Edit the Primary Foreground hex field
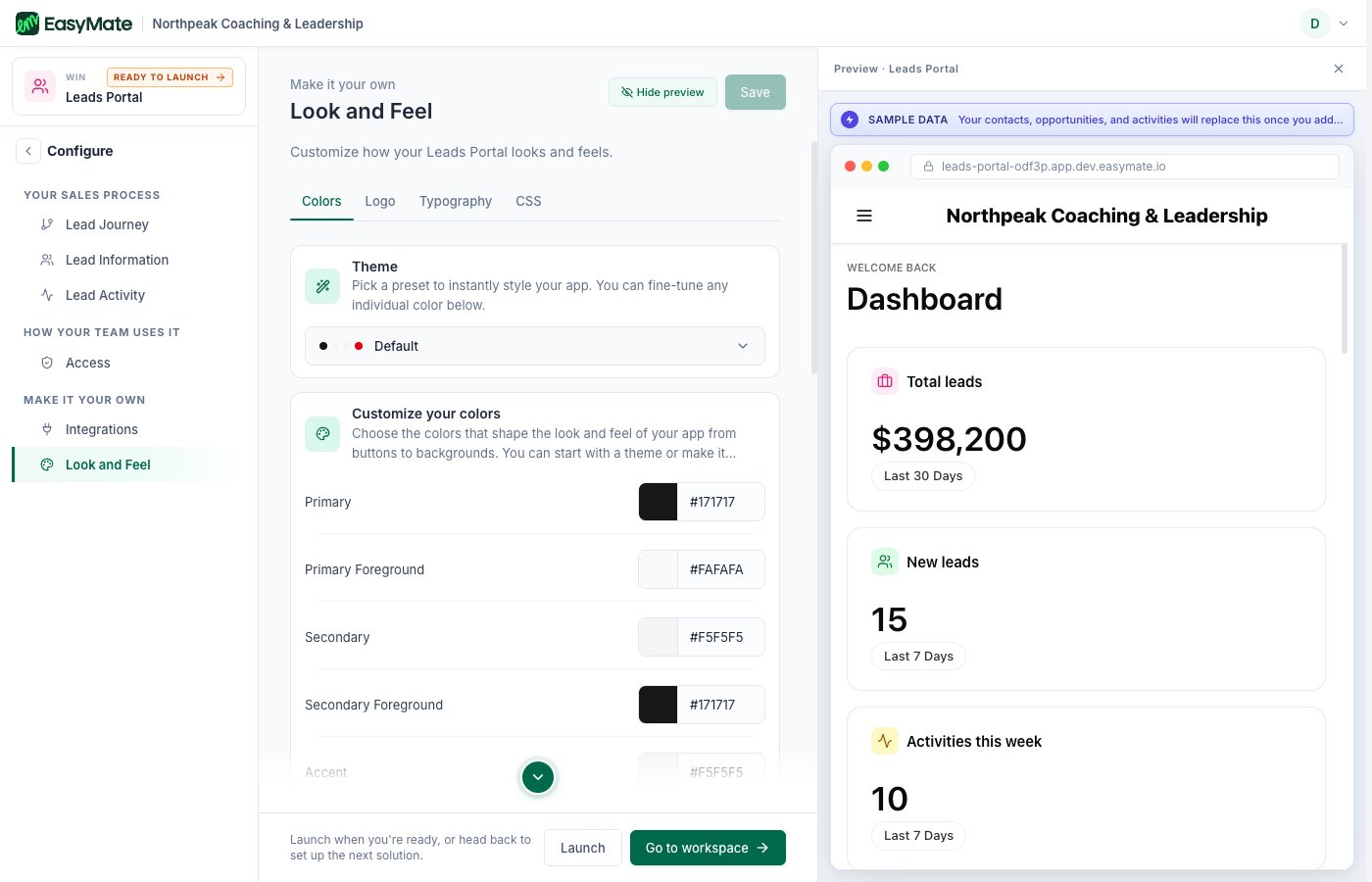The width and height of the screenshot is (1372, 882). click(x=721, y=569)
